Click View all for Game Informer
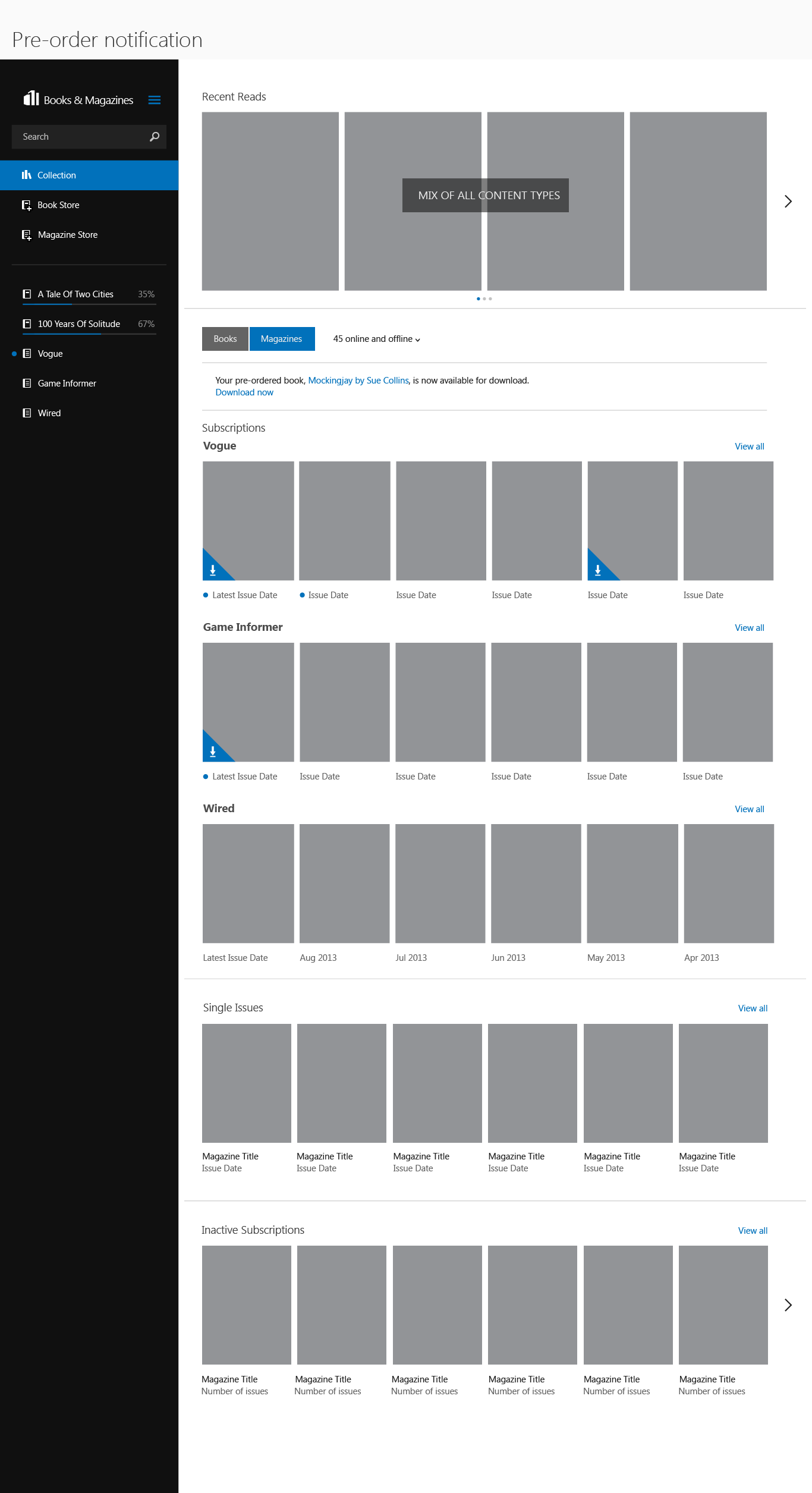812x1493 pixels. click(750, 628)
